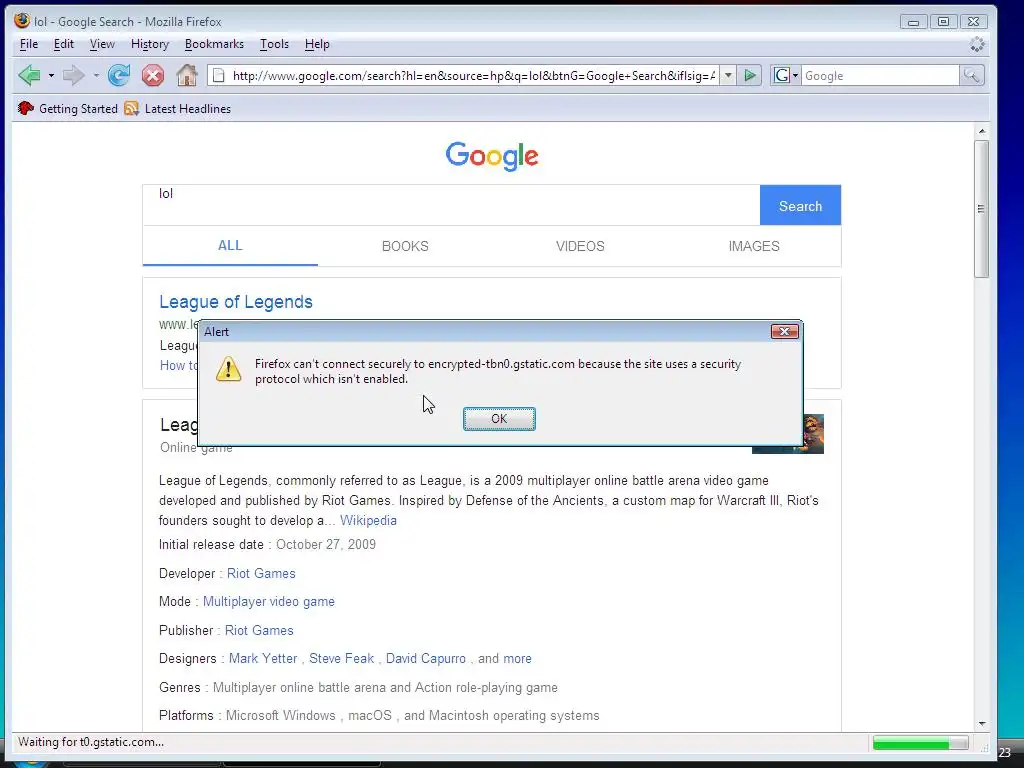Click the search magnifier icon
This screenshot has height=768, width=1024.
971,76
